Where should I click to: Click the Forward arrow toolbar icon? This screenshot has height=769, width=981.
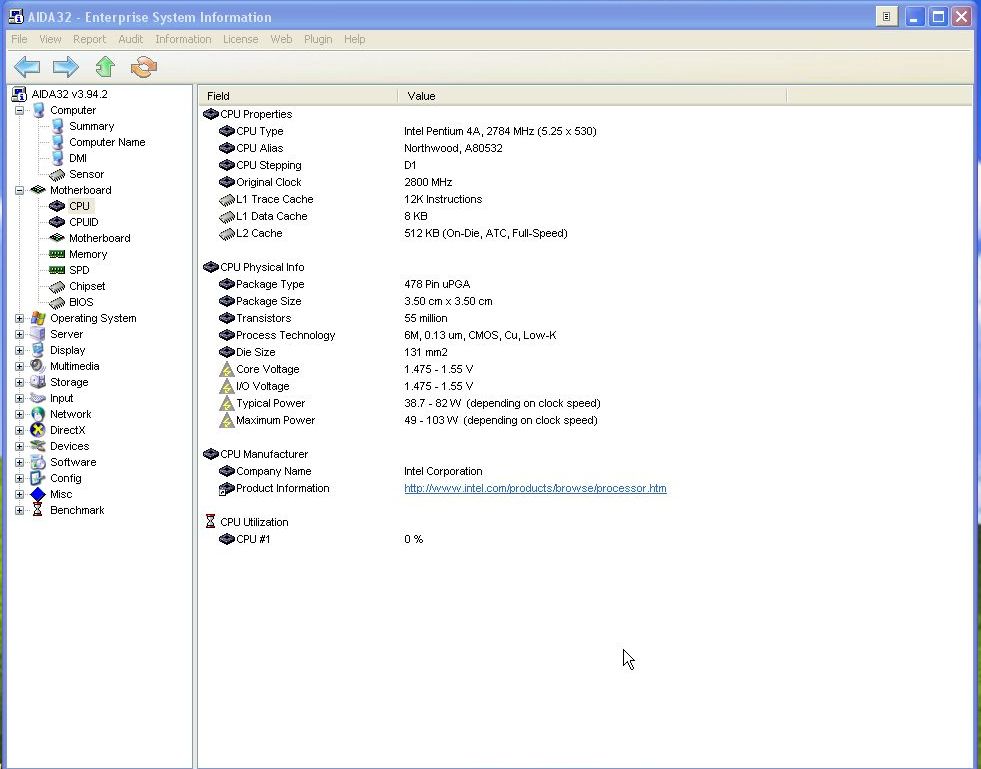point(66,66)
